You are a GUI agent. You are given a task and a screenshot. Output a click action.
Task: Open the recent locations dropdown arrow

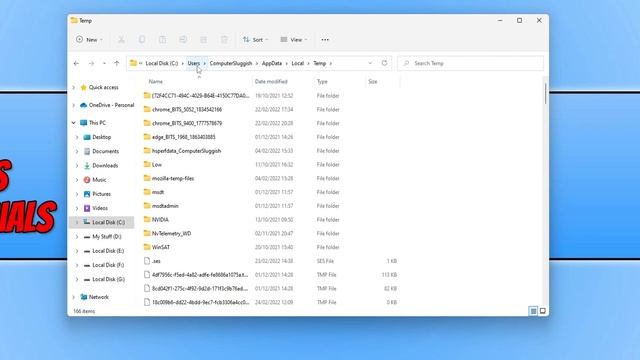pos(104,63)
